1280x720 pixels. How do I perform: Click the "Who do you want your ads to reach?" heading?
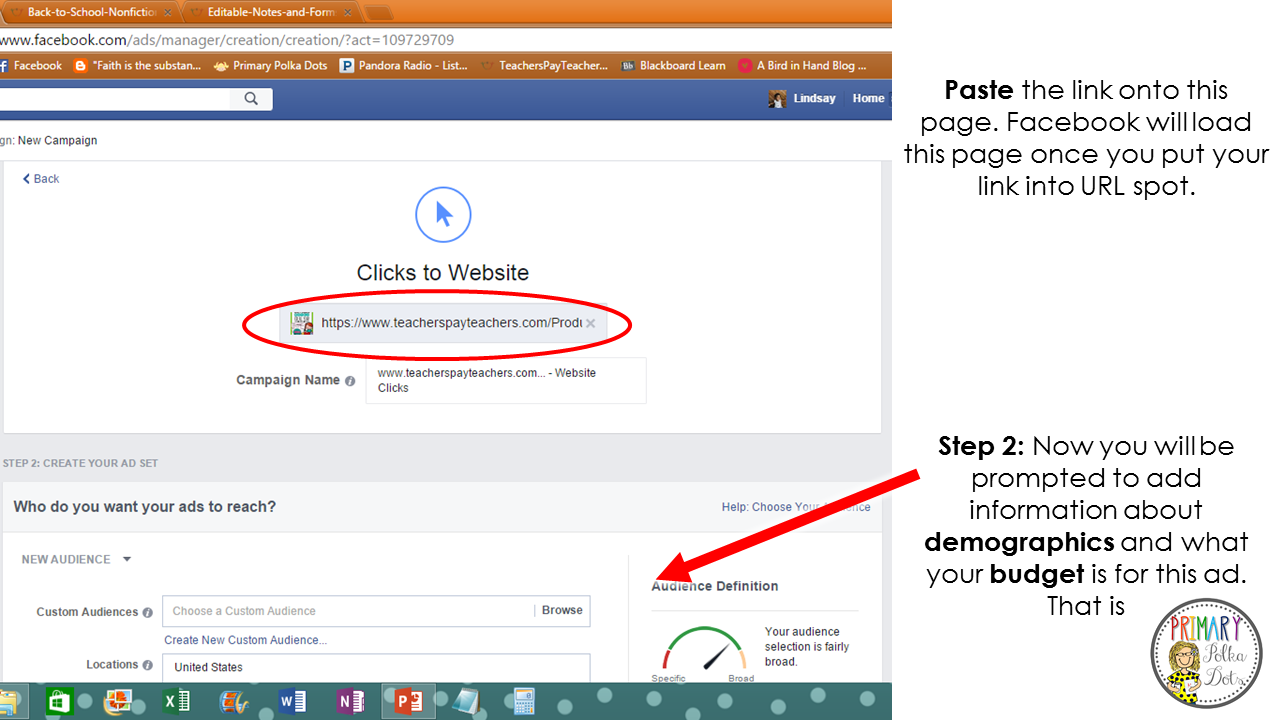coord(145,507)
